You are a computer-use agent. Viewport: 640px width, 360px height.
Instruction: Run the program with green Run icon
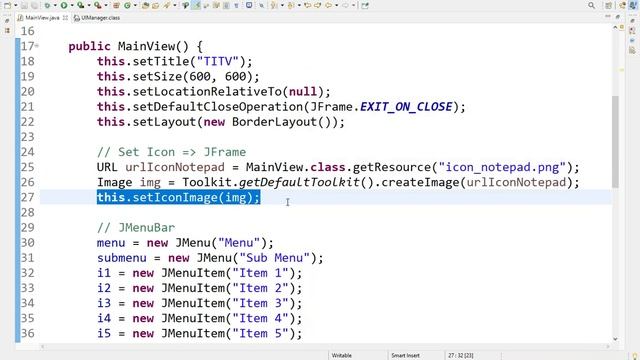[x=64, y=5]
